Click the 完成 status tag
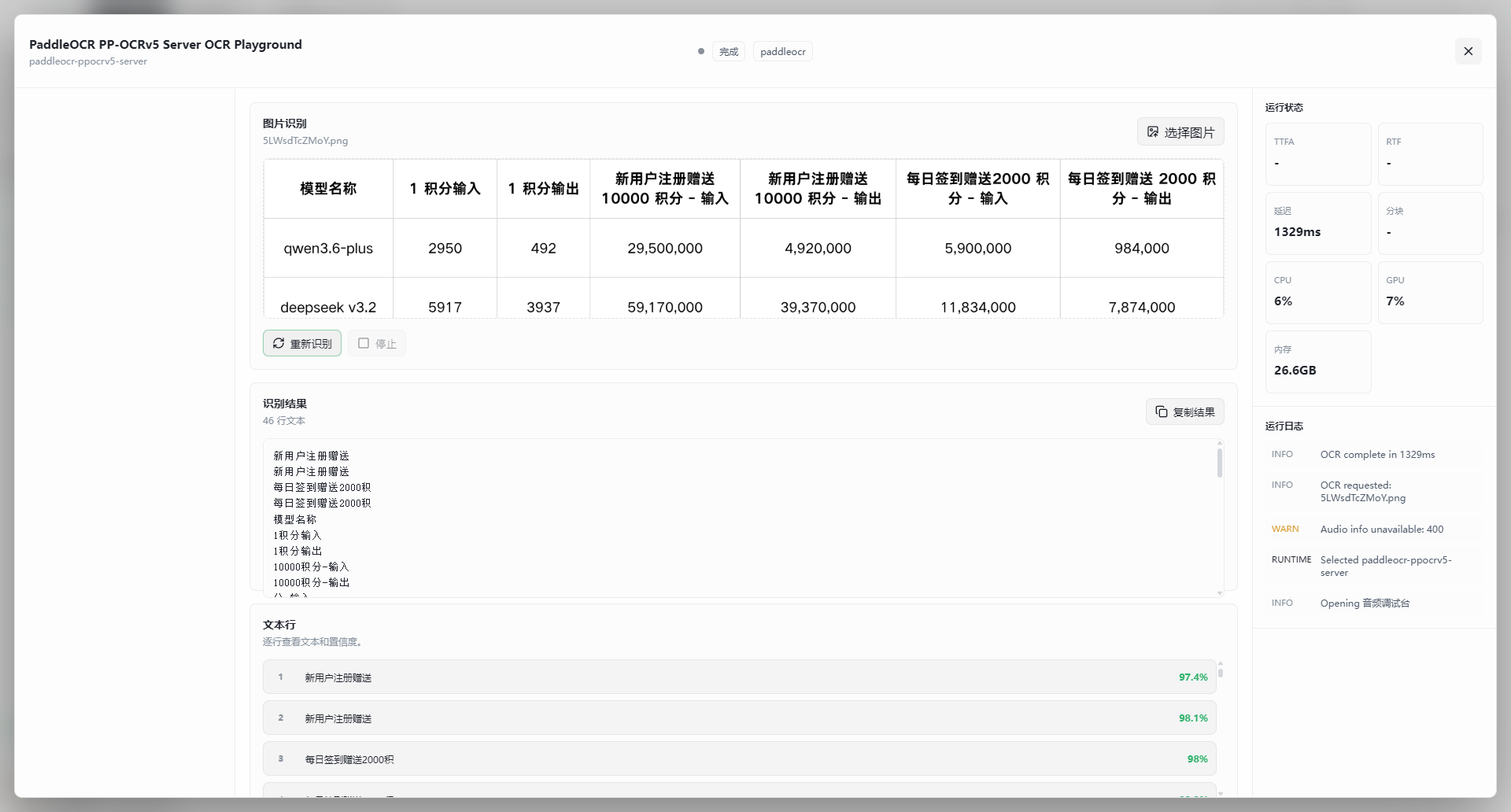The image size is (1511, 812). 729,51
